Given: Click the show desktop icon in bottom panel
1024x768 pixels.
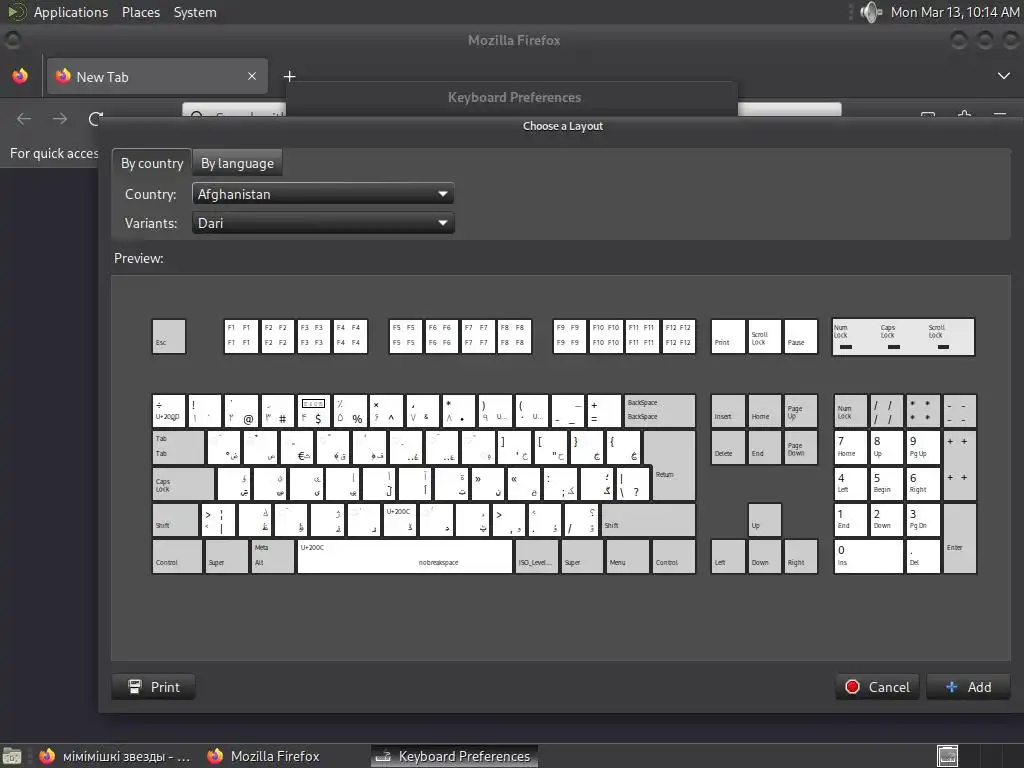Looking at the screenshot, I should (12, 756).
